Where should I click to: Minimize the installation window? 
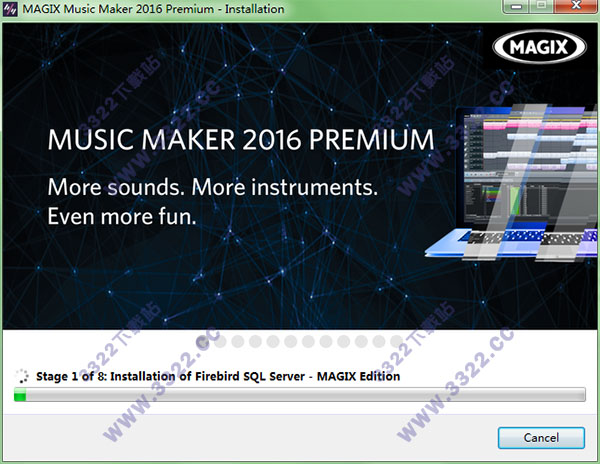517,7
